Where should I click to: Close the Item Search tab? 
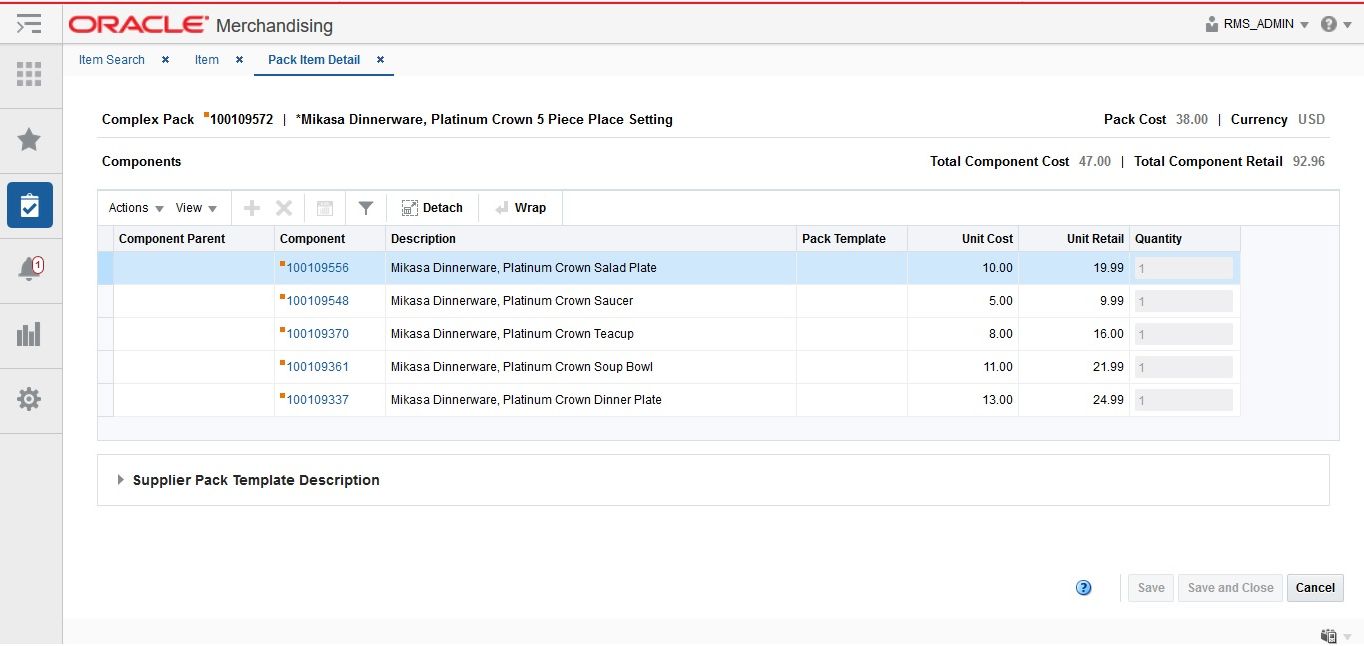pos(165,60)
